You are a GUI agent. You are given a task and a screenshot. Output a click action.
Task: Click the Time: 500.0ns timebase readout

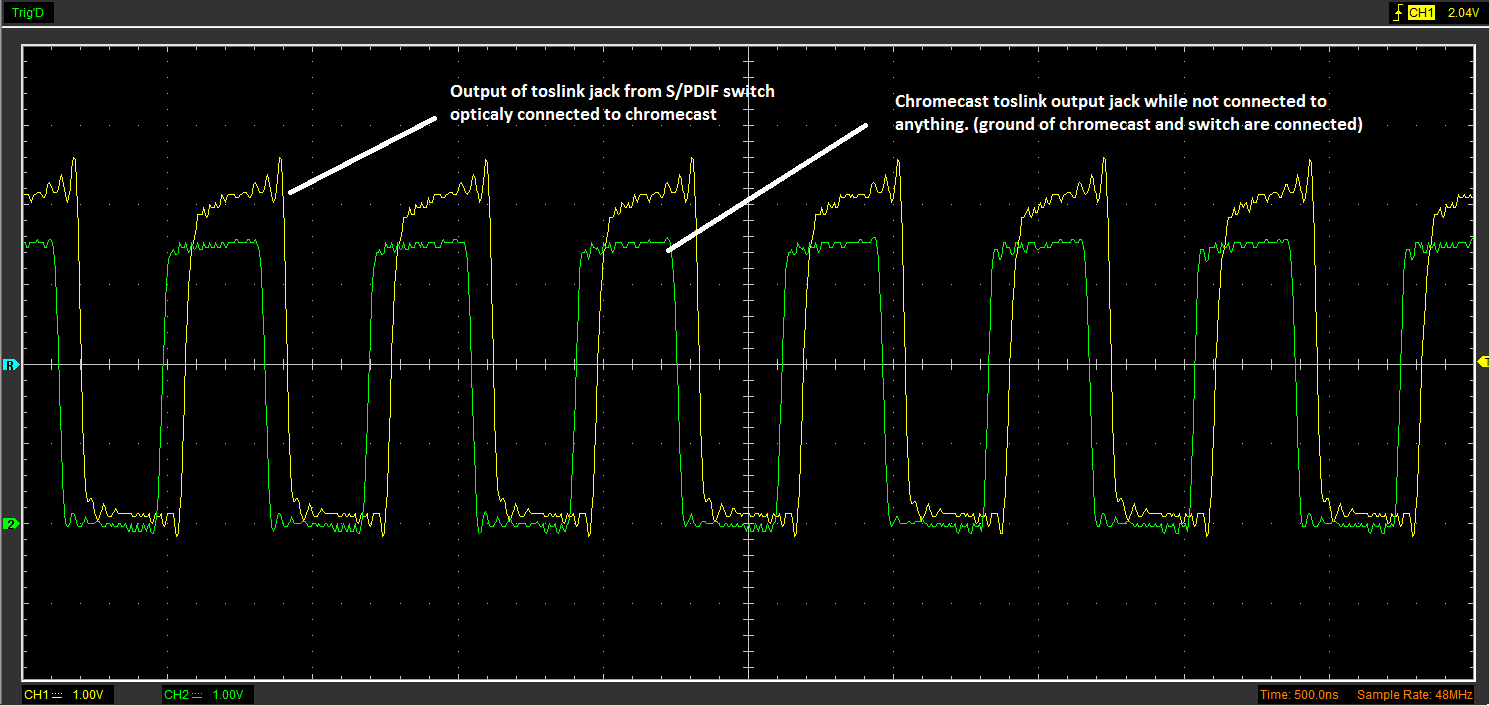pyautogui.click(x=1299, y=694)
